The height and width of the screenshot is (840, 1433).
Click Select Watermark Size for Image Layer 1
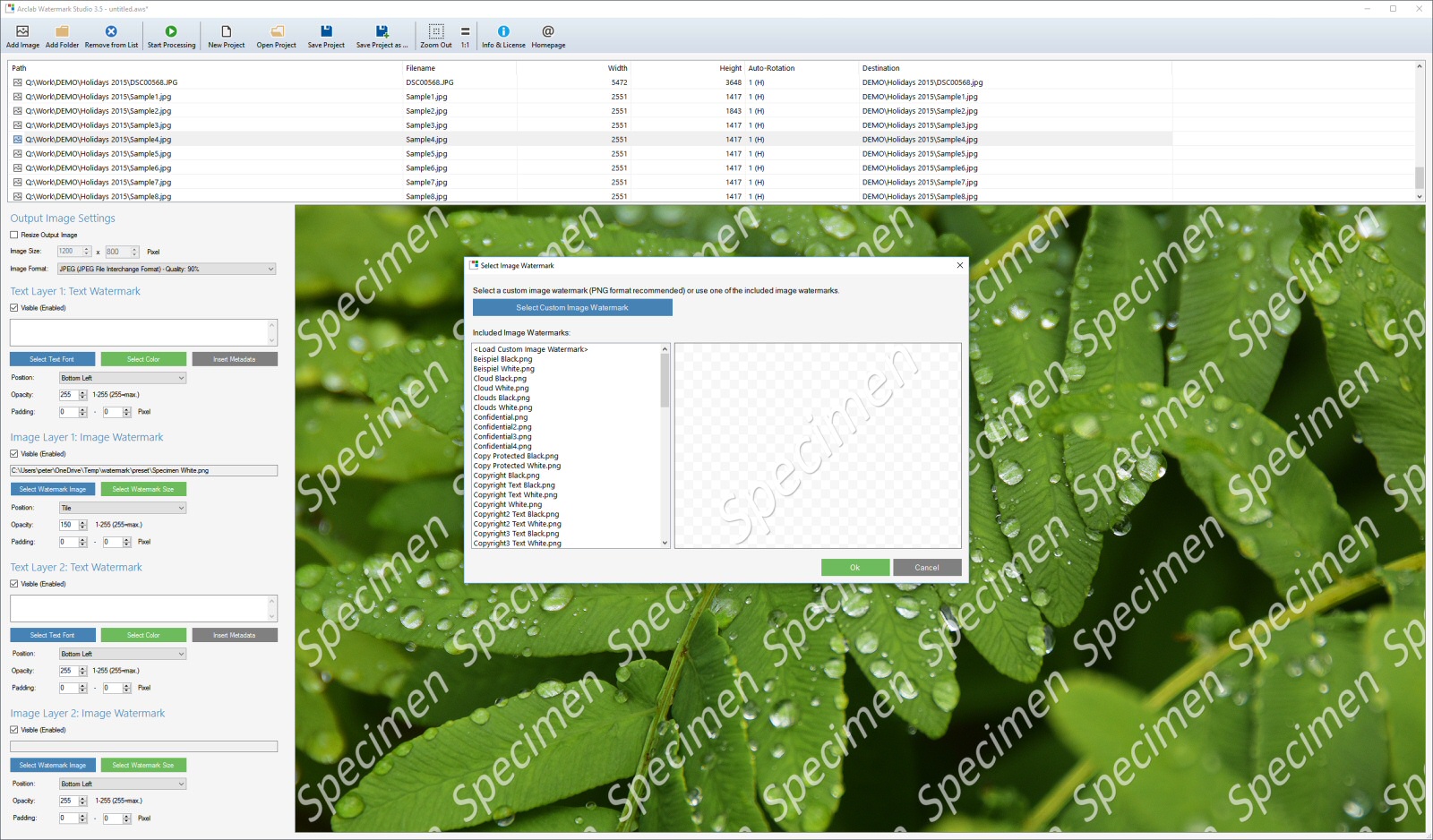coord(143,489)
